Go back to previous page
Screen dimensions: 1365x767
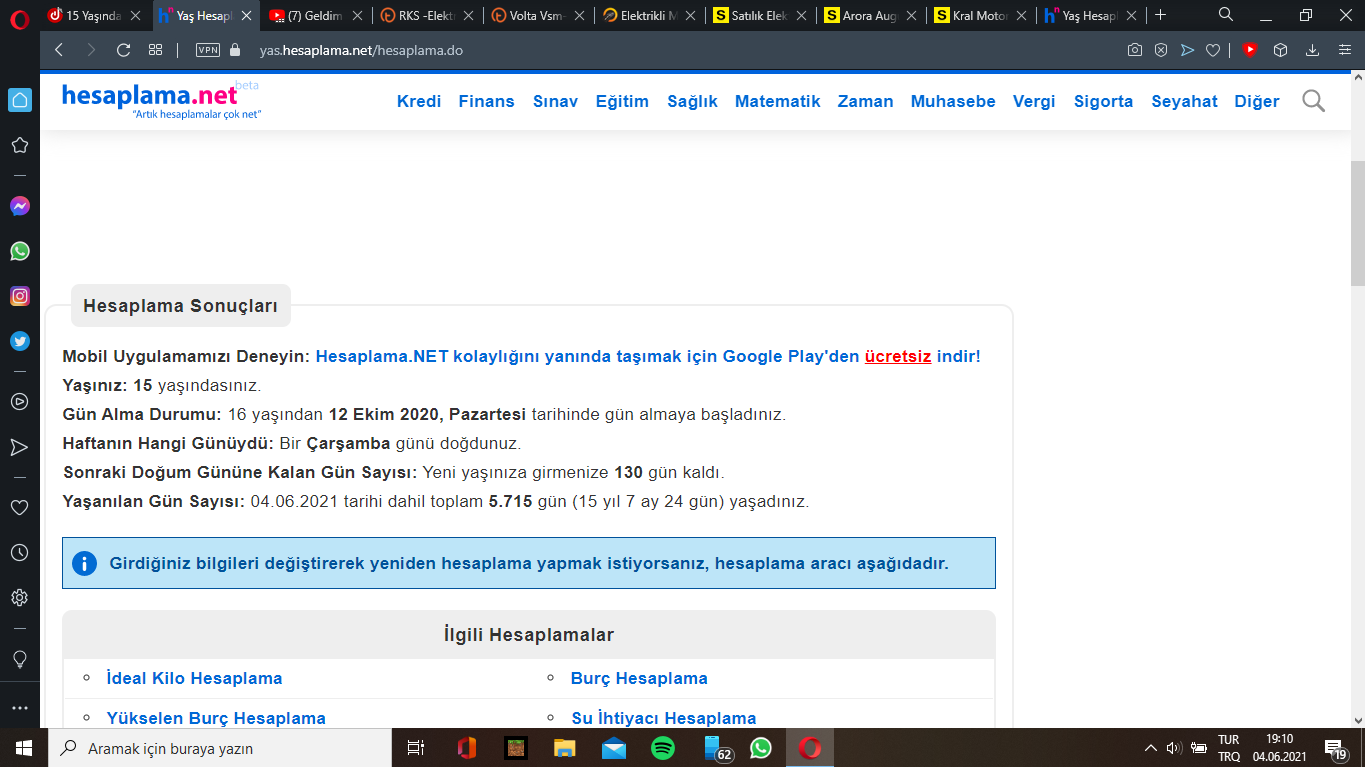[x=59, y=50]
